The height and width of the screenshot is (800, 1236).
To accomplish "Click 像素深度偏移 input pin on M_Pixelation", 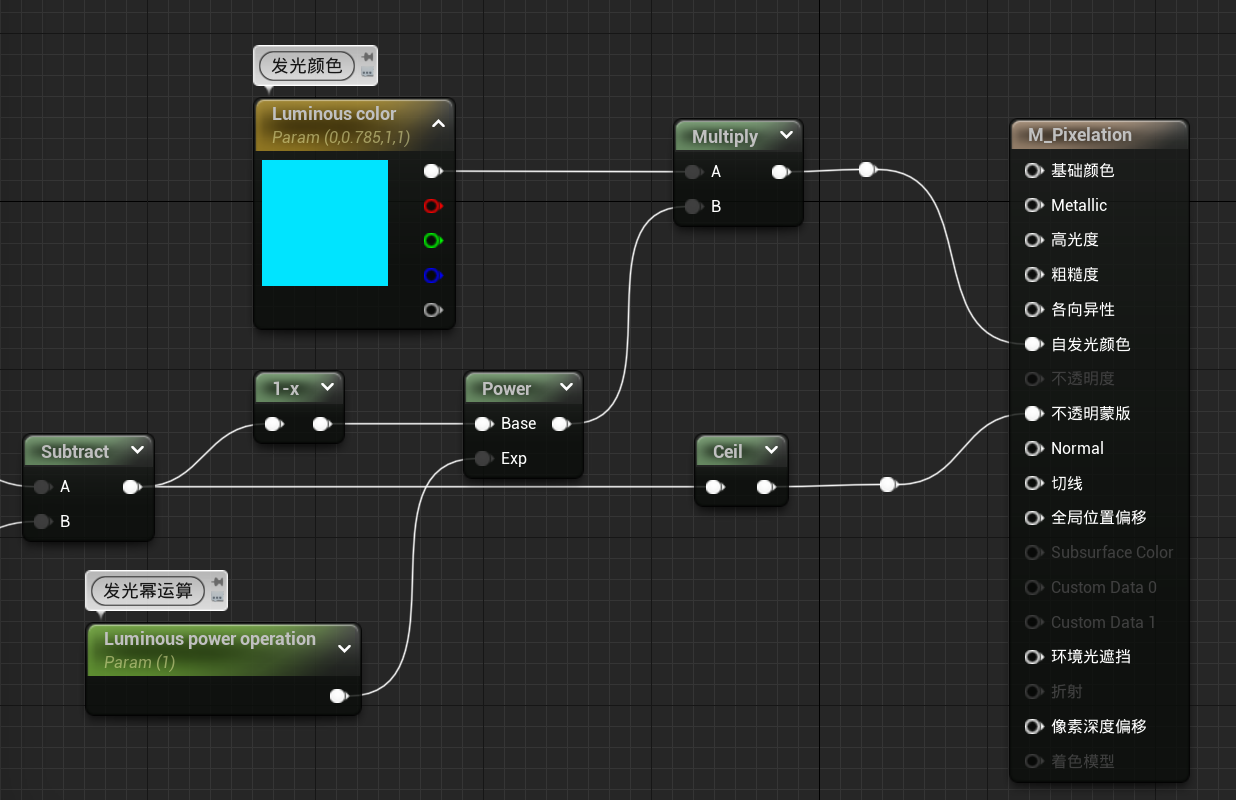I will pyautogui.click(x=1034, y=727).
